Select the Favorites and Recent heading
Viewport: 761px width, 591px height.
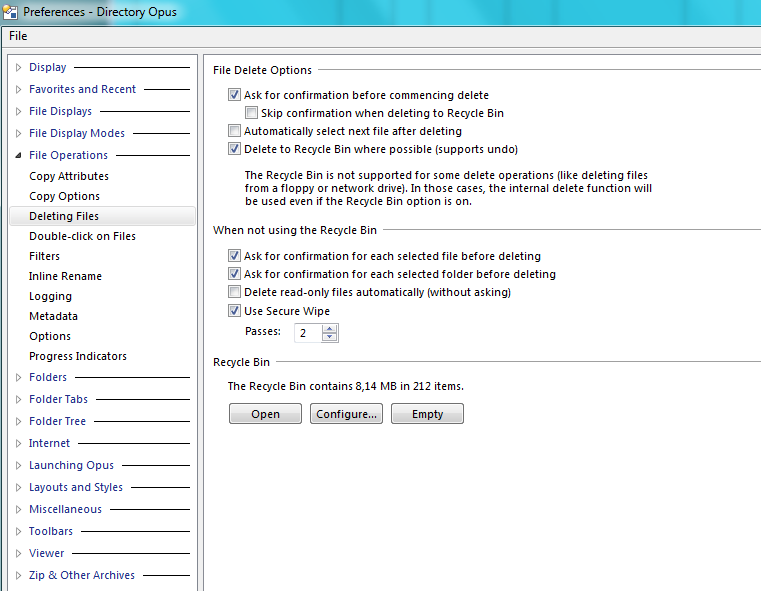(83, 89)
